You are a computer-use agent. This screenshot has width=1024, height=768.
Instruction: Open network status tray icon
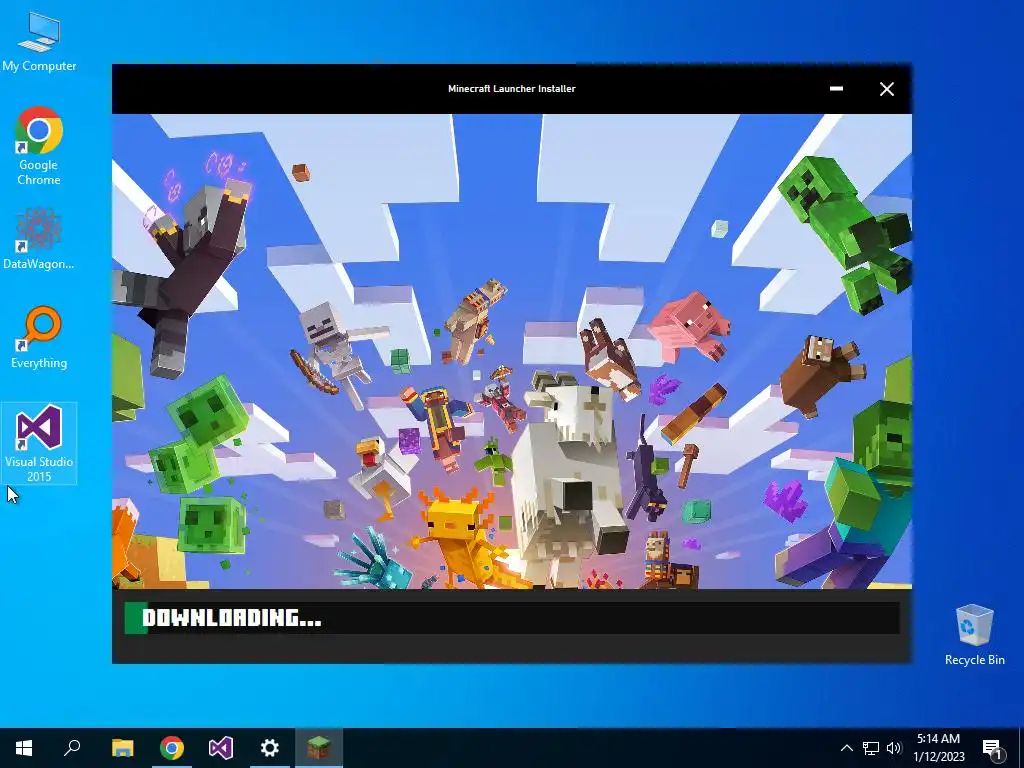point(871,748)
